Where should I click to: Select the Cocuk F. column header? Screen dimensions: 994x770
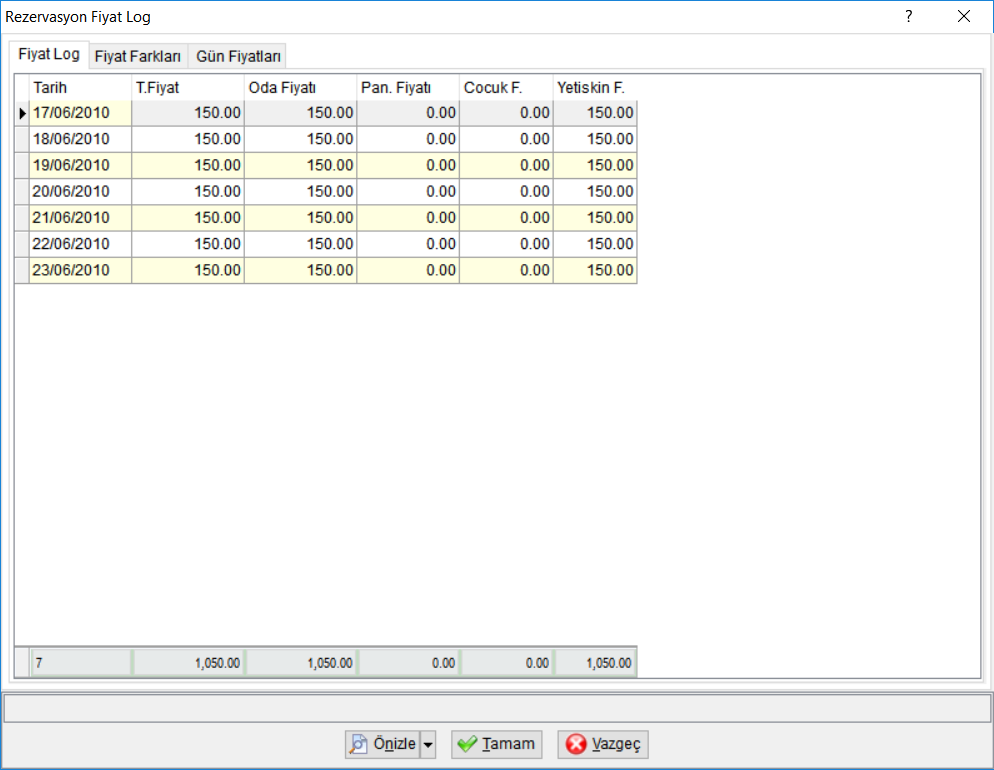[507, 87]
